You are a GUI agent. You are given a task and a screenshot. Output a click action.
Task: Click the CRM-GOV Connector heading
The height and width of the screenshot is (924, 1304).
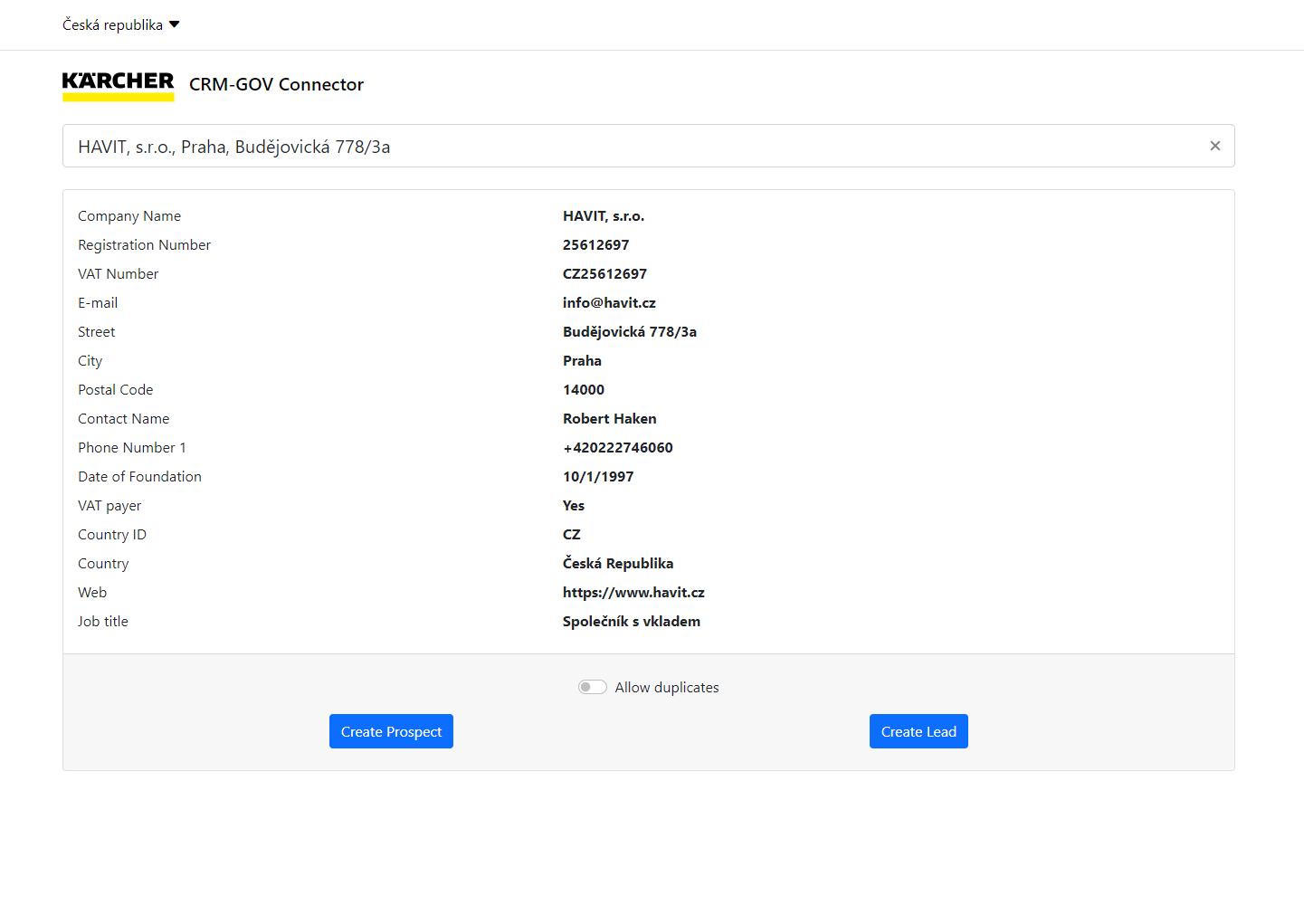point(276,84)
